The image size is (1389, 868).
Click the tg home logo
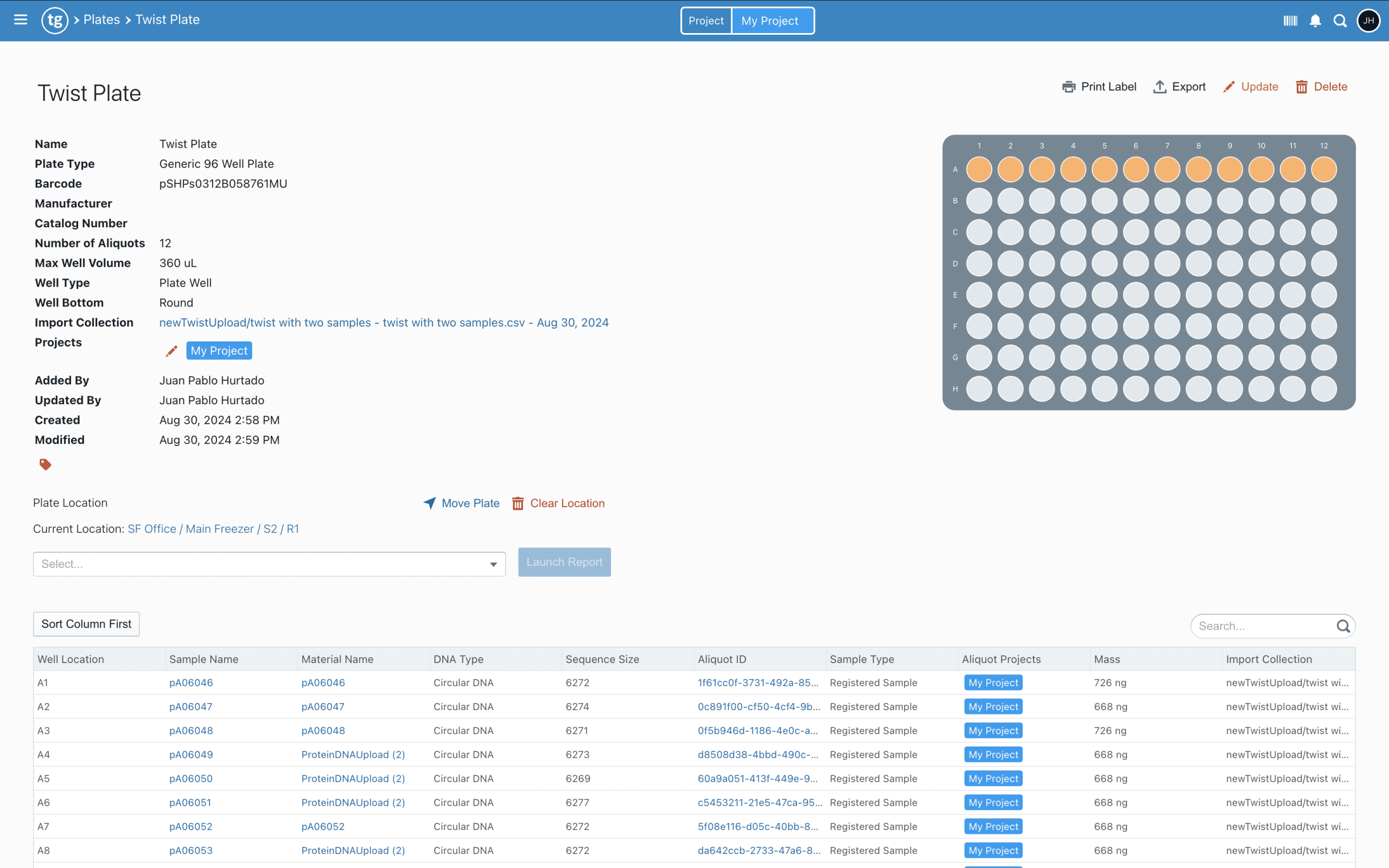[x=54, y=20]
